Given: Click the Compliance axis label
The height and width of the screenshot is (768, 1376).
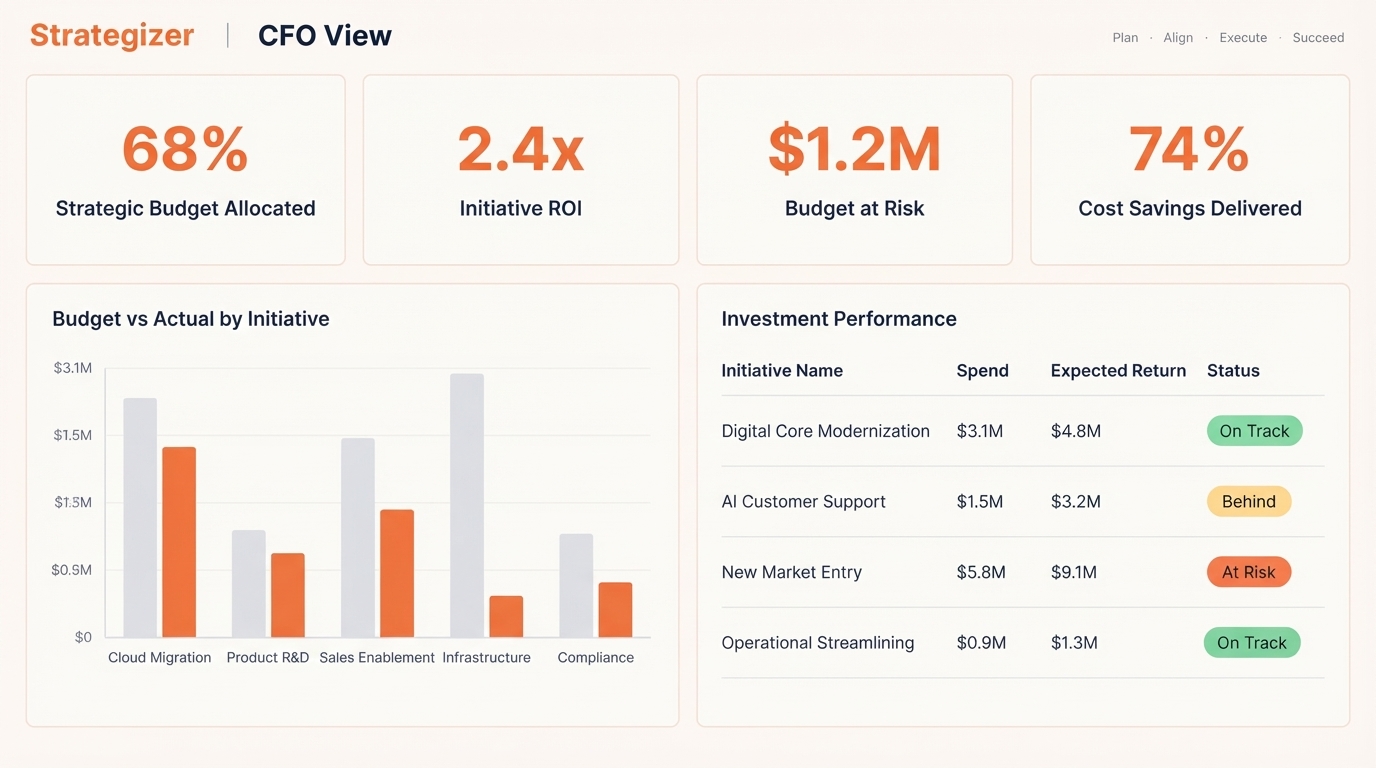Looking at the screenshot, I should tap(596, 658).
